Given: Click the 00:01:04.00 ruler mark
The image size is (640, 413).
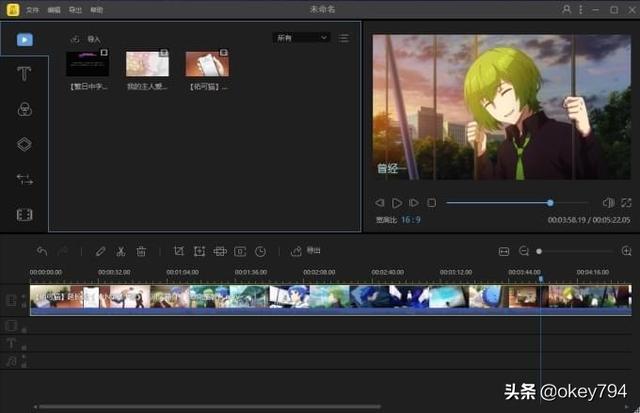Looking at the screenshot, I should pos(182,272).
